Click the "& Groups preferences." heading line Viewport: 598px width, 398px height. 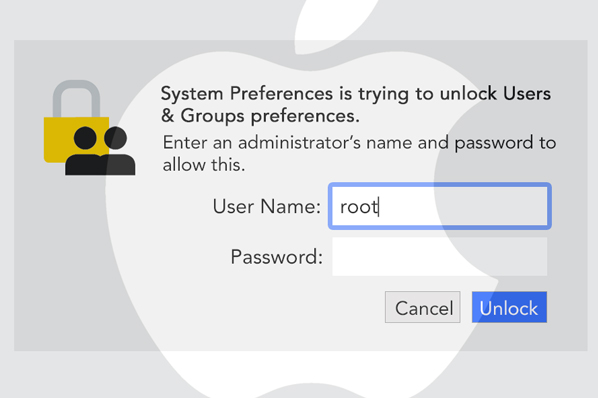pos(260,116)
